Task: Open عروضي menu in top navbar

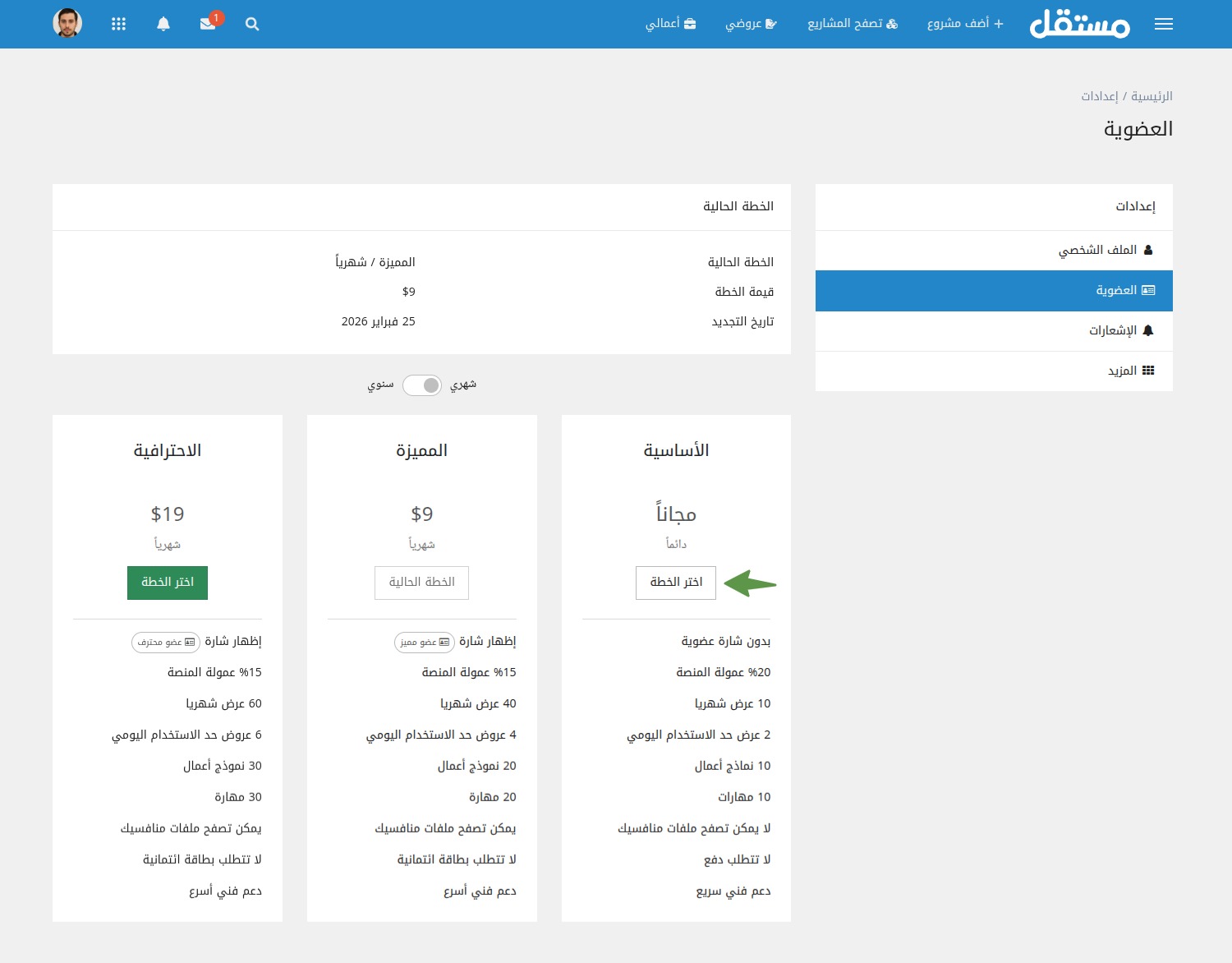Action: coord(751,24)
